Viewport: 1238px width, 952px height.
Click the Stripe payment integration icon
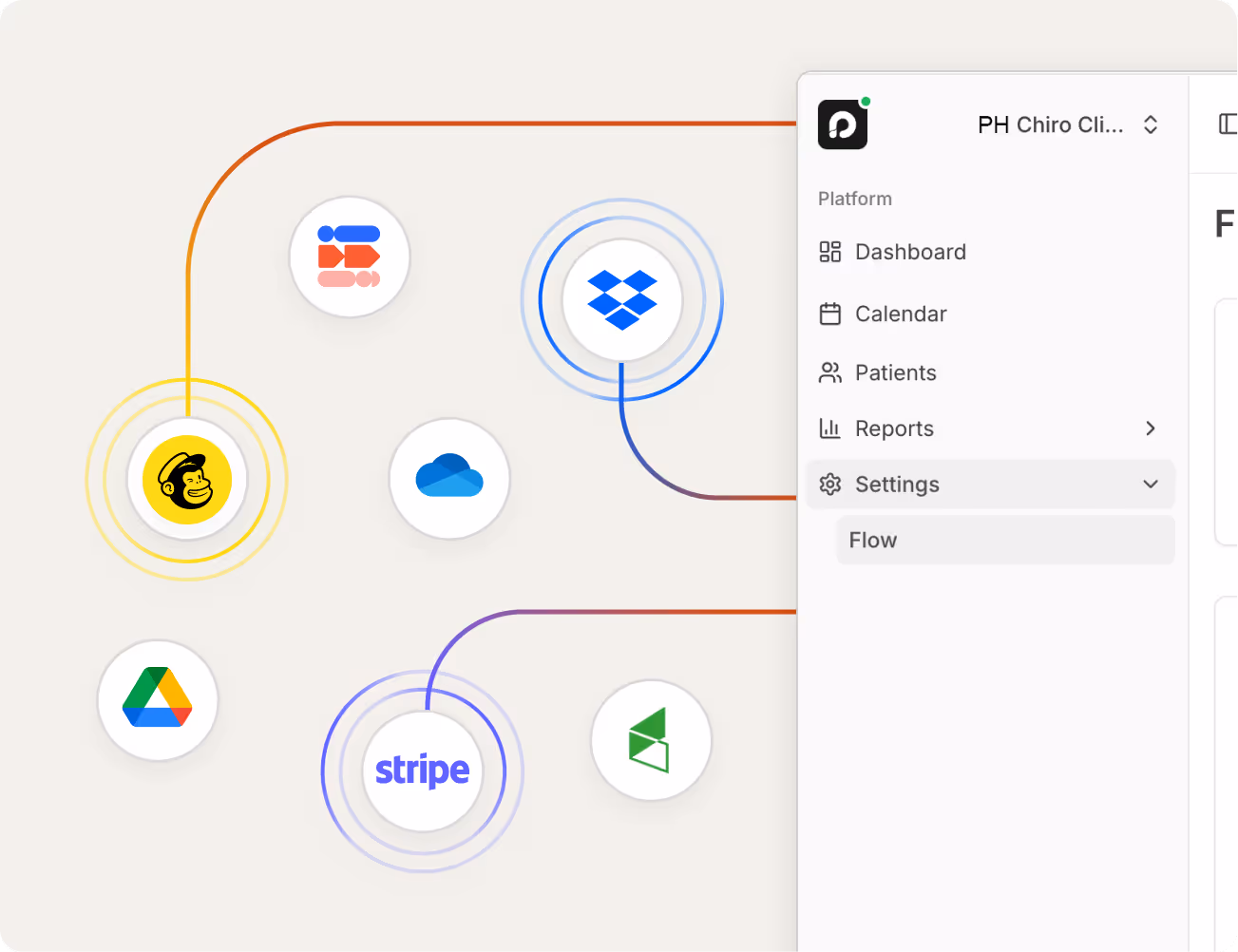(x=423, y=771)
